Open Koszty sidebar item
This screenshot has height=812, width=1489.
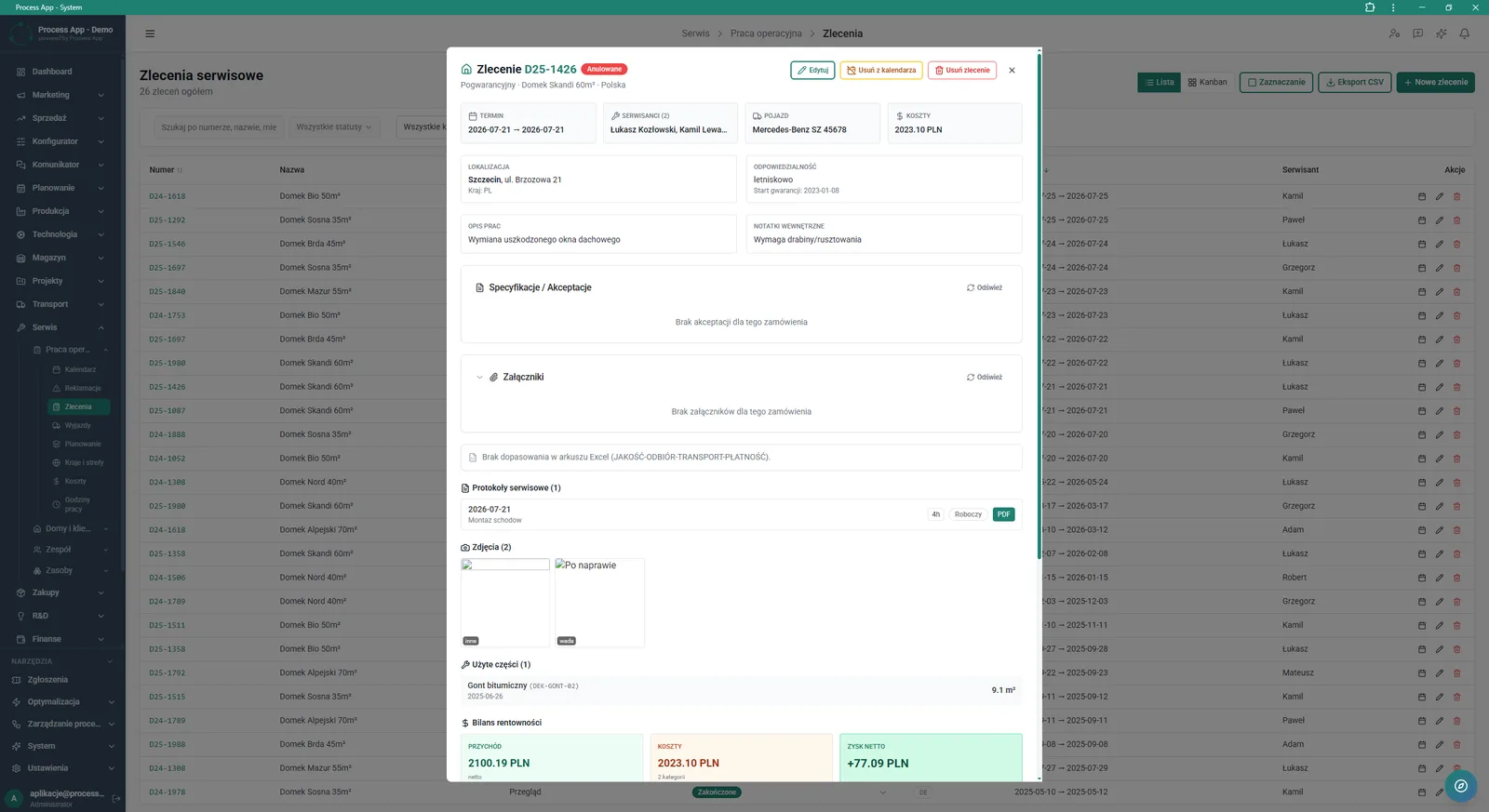pos(79,481)
